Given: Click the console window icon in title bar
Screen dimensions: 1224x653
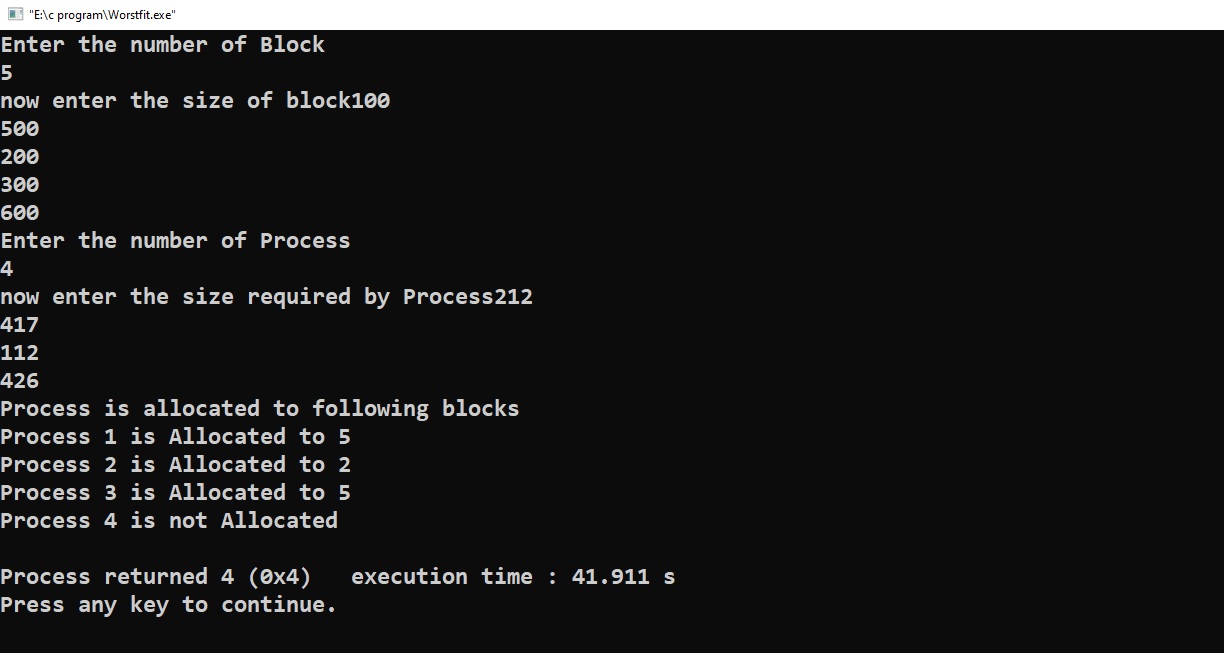Looking at the screenshot, I should (x=14, y=14).
